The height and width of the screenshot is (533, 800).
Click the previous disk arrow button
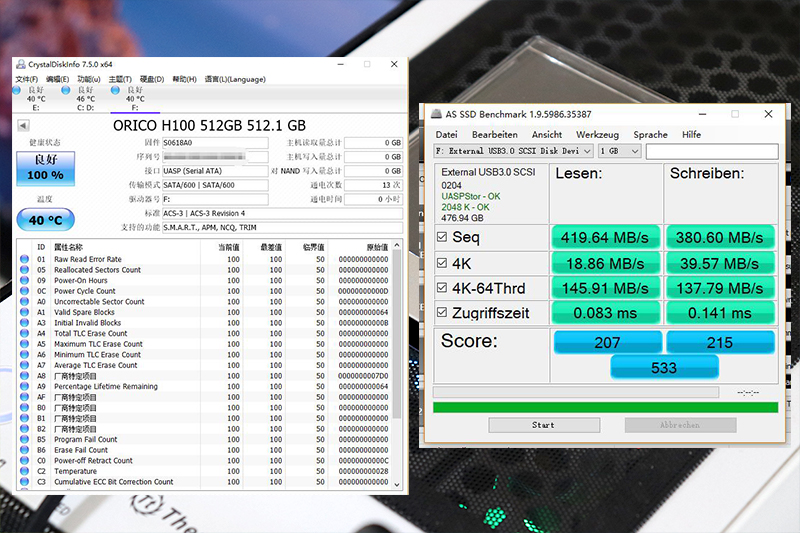[23, 125]
